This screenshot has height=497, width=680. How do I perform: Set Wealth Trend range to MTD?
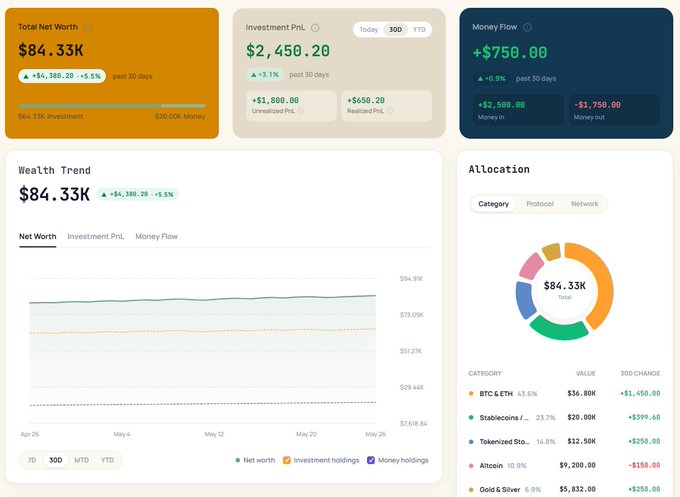click(82, 460)
